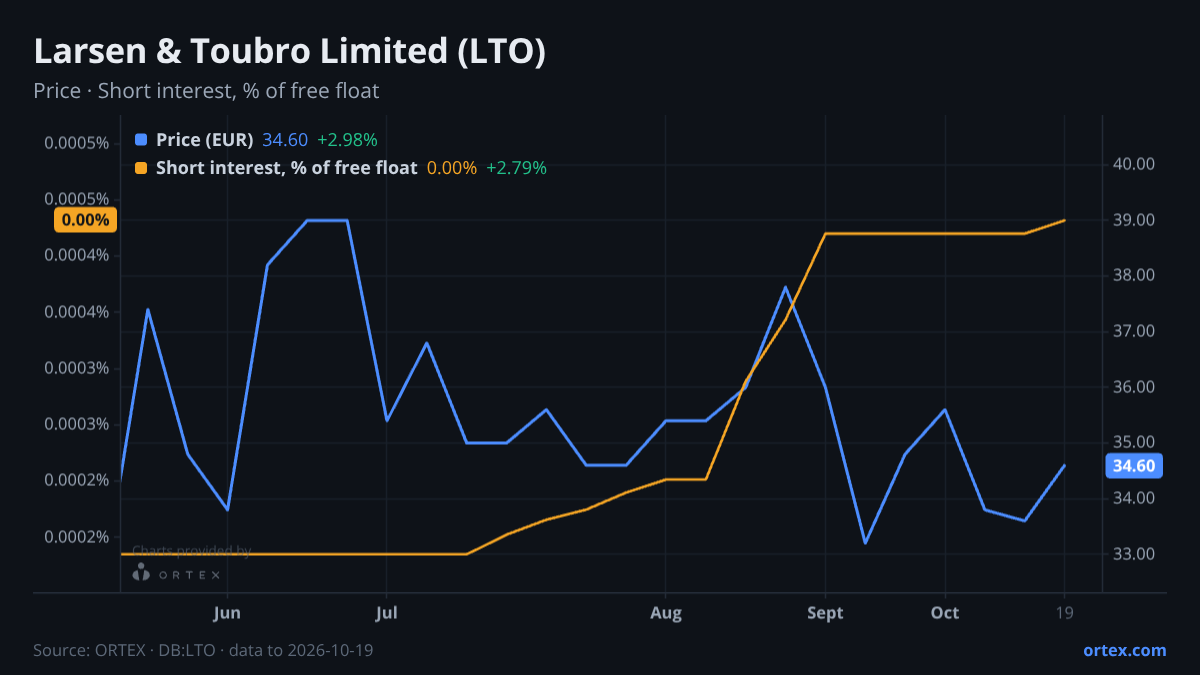
Task: Toggle the Short interest, % of free float label
Action: pos(286,168)
